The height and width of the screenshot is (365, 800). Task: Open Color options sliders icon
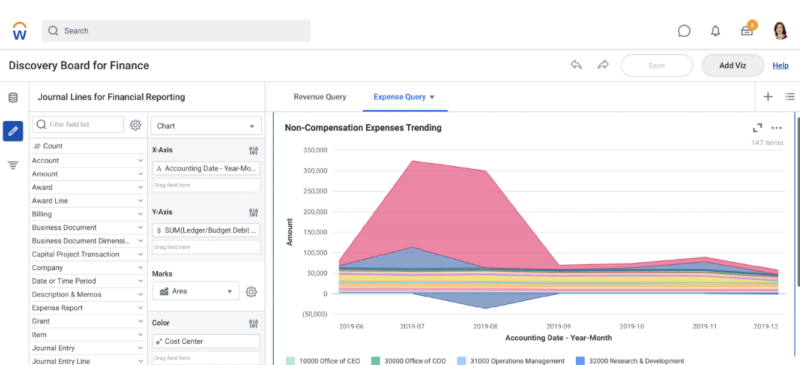pos(254,323)
